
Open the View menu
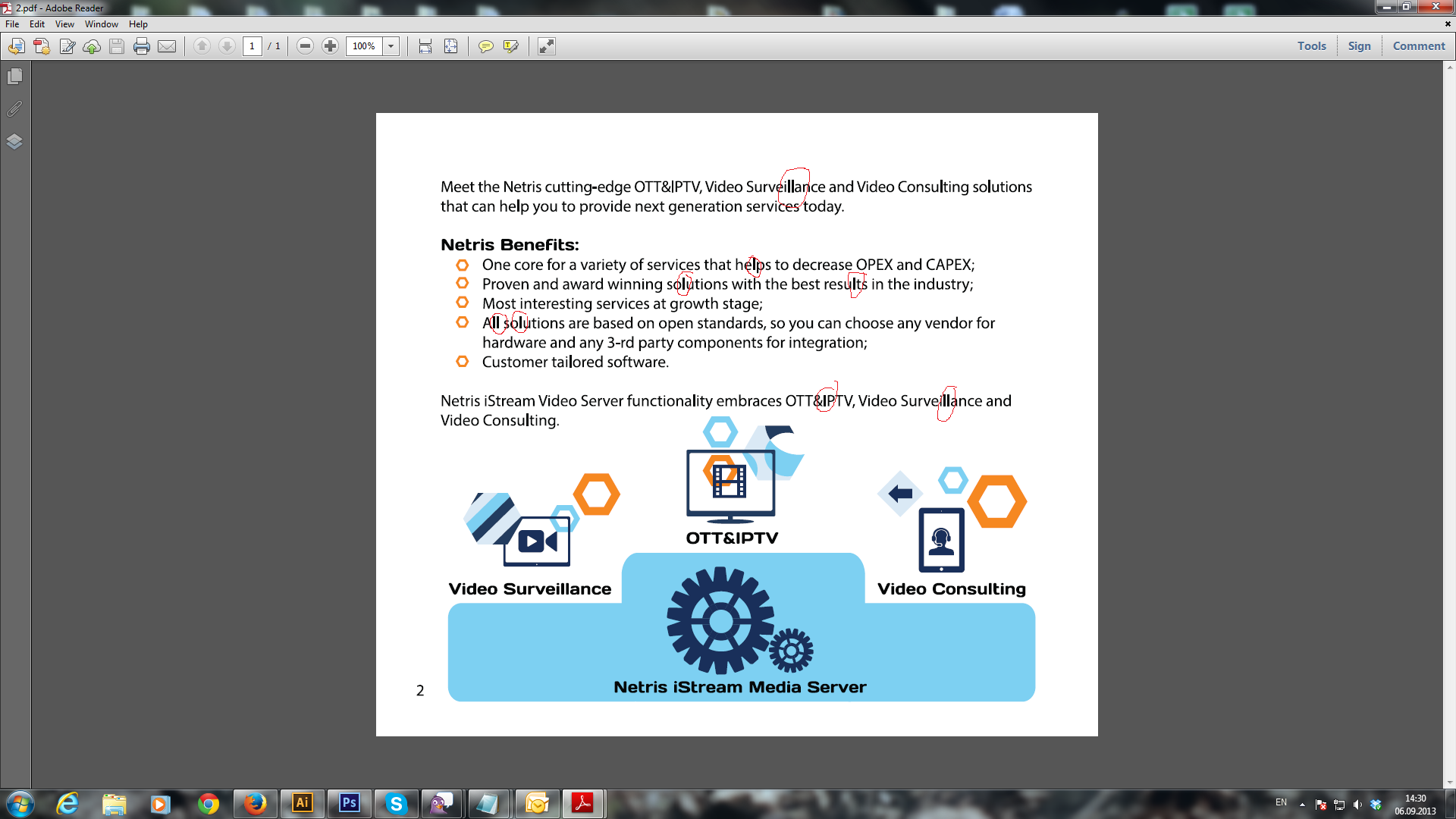click(x=64, y=24)
